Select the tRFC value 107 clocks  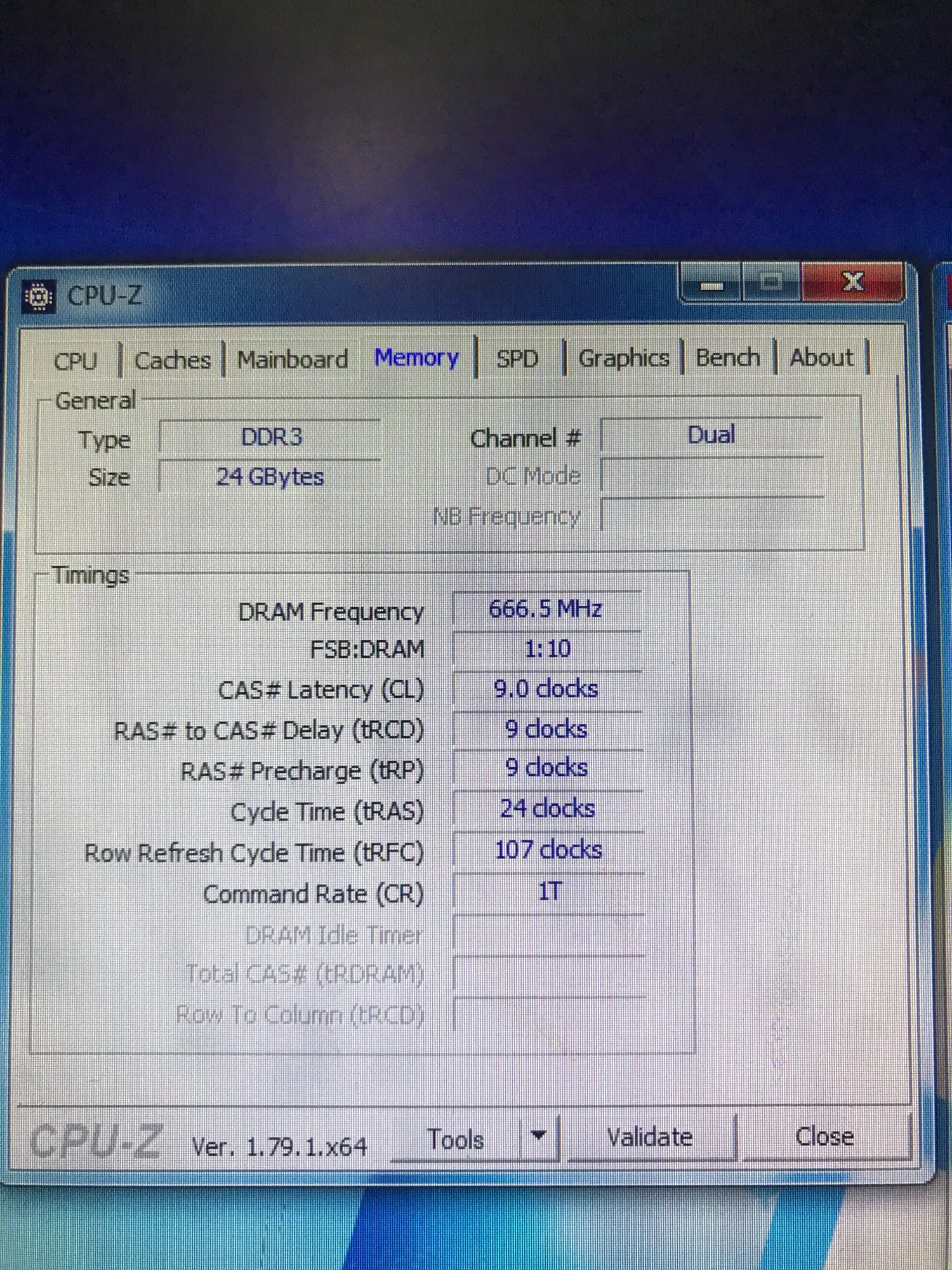[x=549, y=850]
